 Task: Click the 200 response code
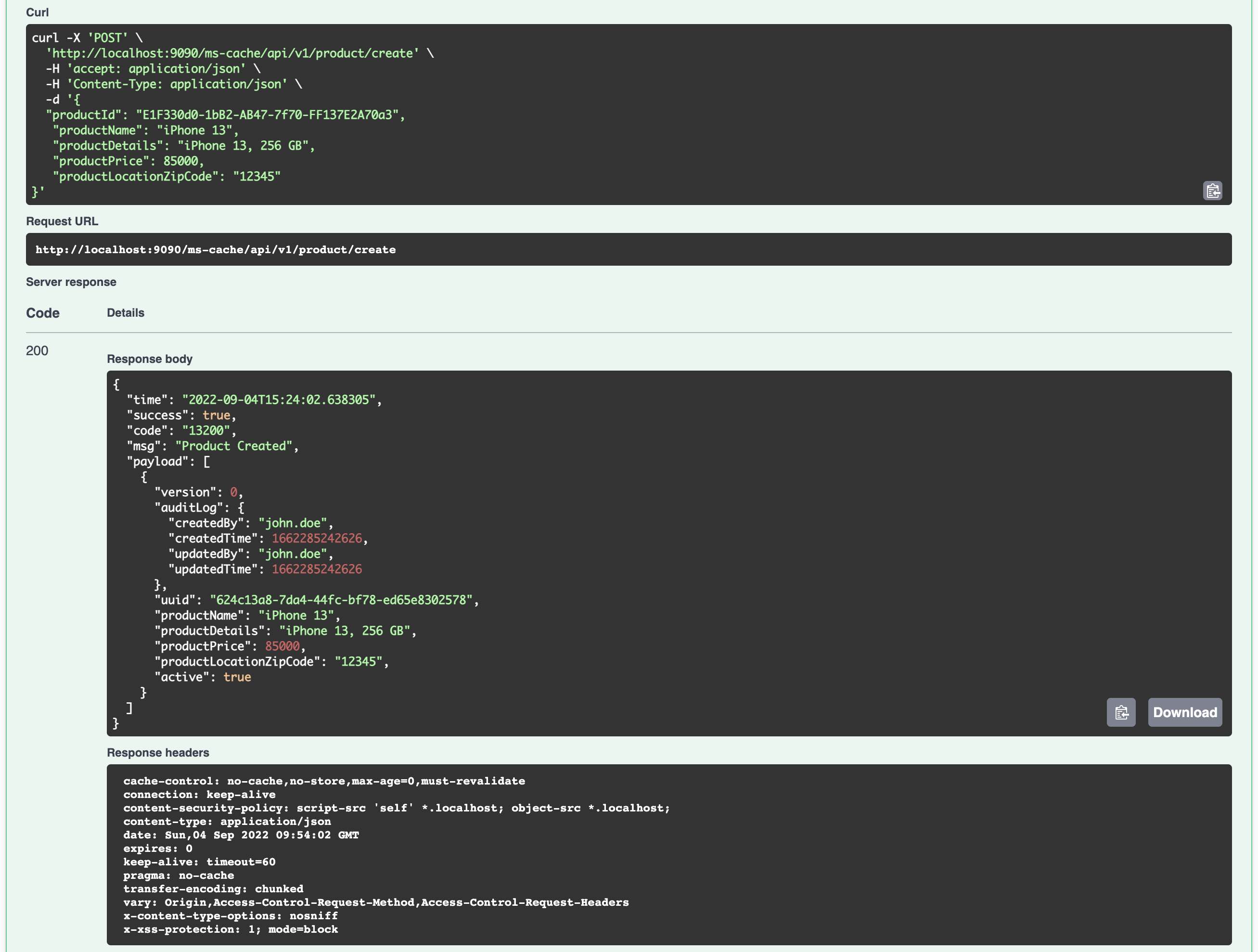tap(37, 350)
